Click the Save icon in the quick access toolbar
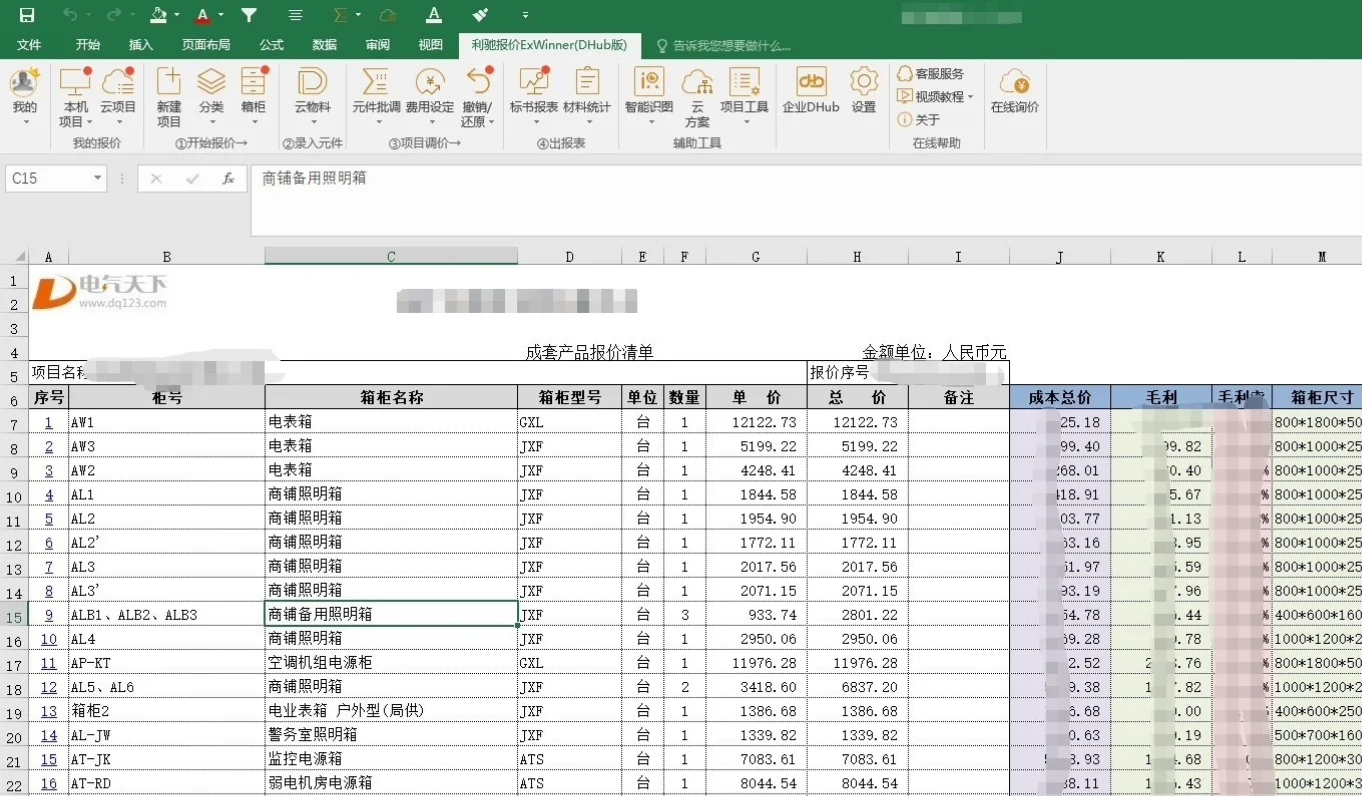 pyautogui.click(x=27, y=15)
